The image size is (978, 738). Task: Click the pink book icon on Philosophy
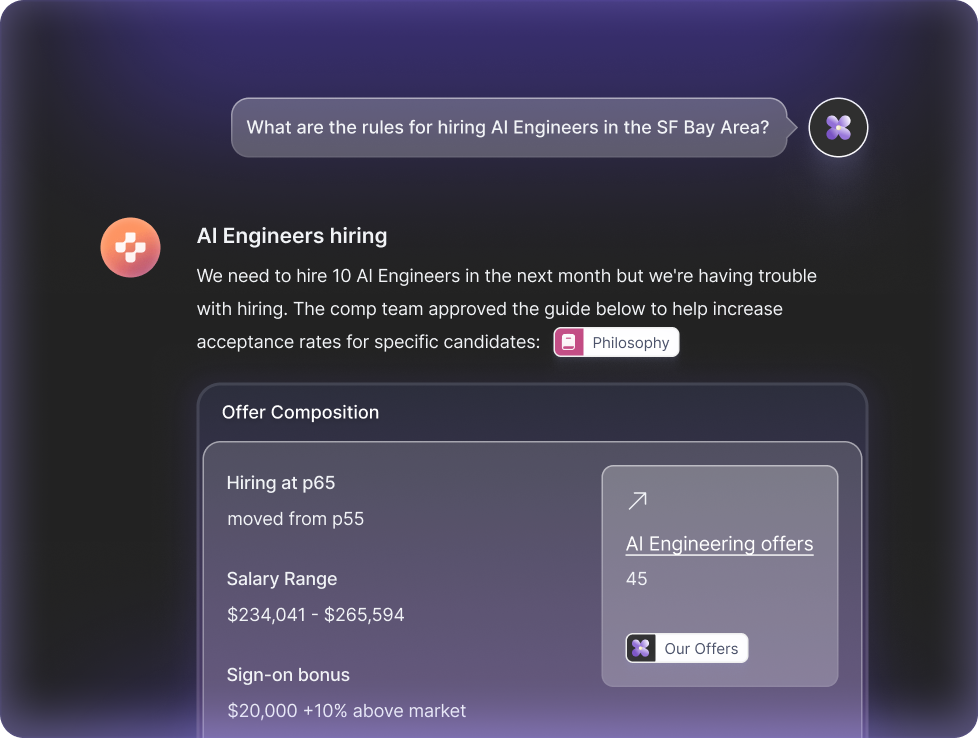[x=569, y=342]
